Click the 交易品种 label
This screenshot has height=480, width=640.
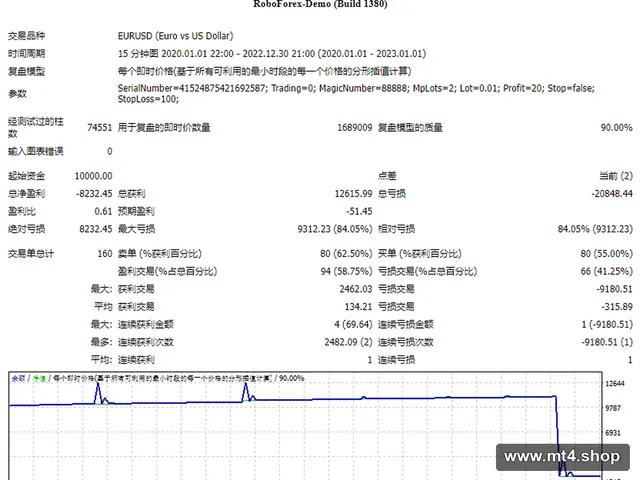point(27,36)
